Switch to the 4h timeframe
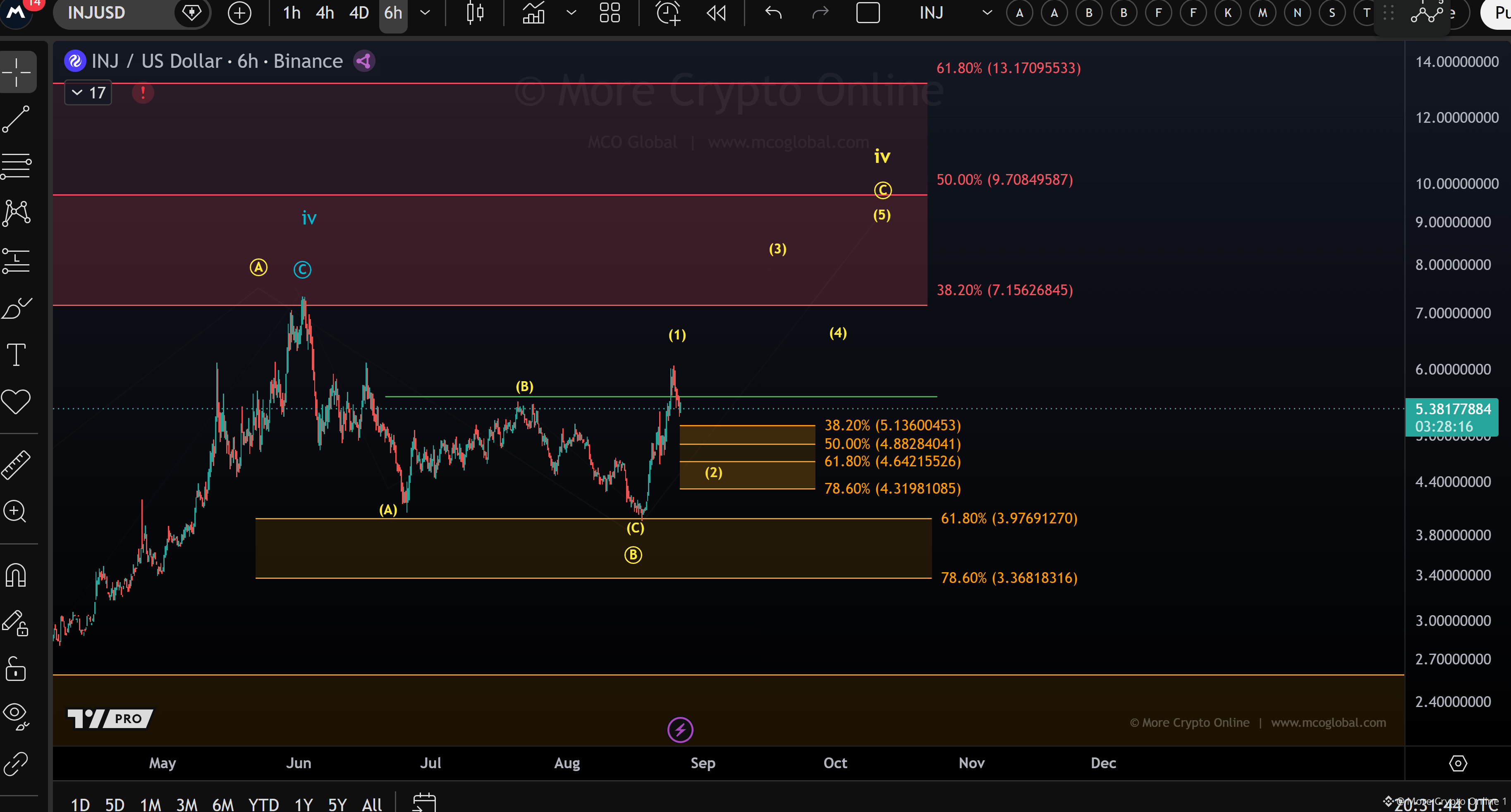Screen dimensions: 1511x812 325,13
